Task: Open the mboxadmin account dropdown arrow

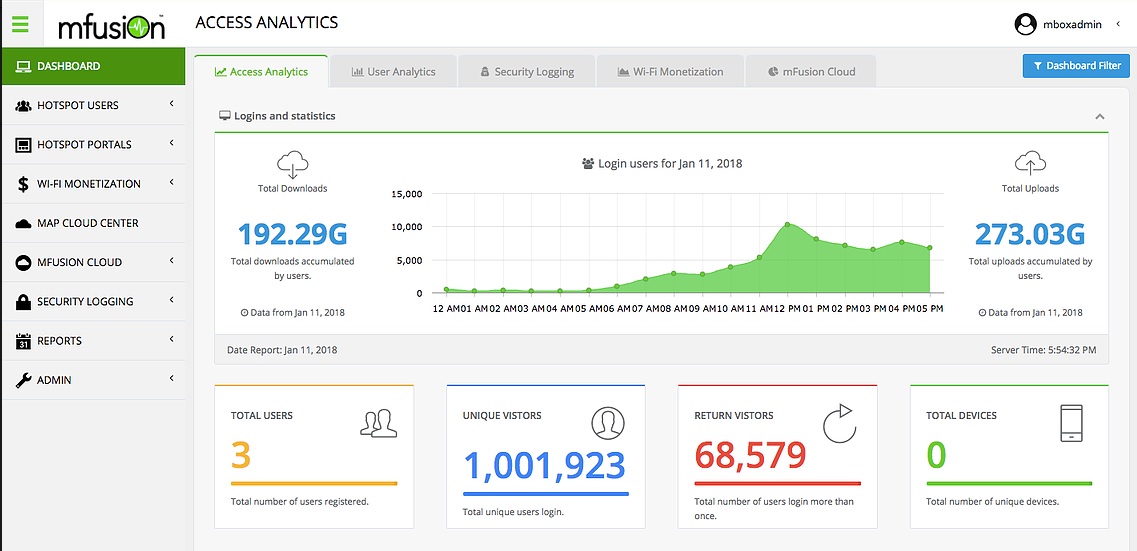Action: (1118, 25)
